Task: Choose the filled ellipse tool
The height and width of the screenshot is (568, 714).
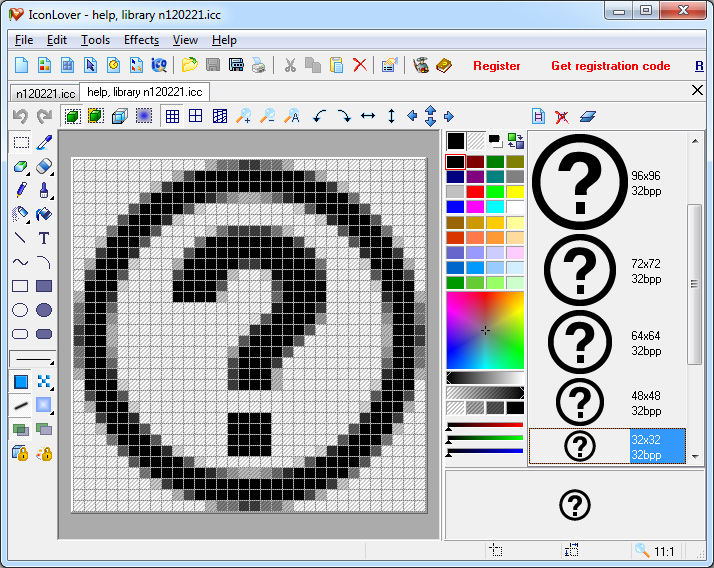Action: point(44,310)
